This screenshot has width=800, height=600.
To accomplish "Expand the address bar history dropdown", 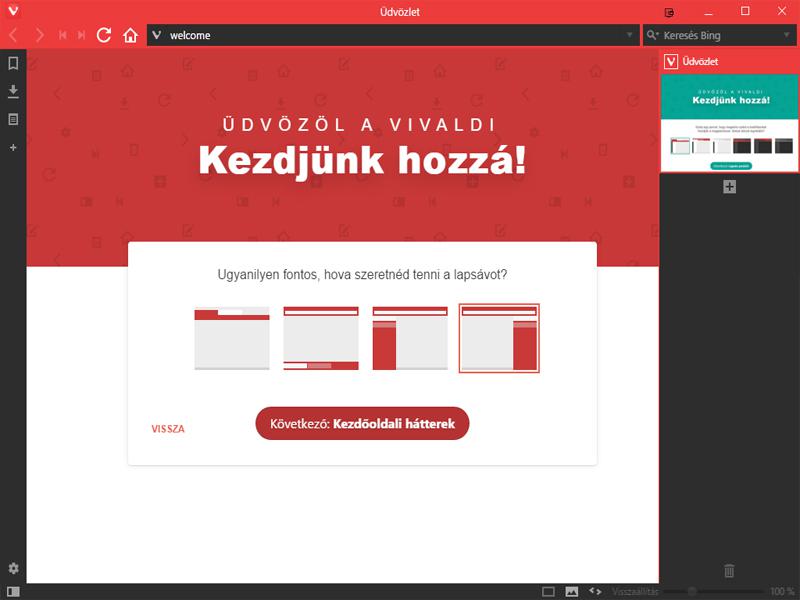I will coord(630,35).
